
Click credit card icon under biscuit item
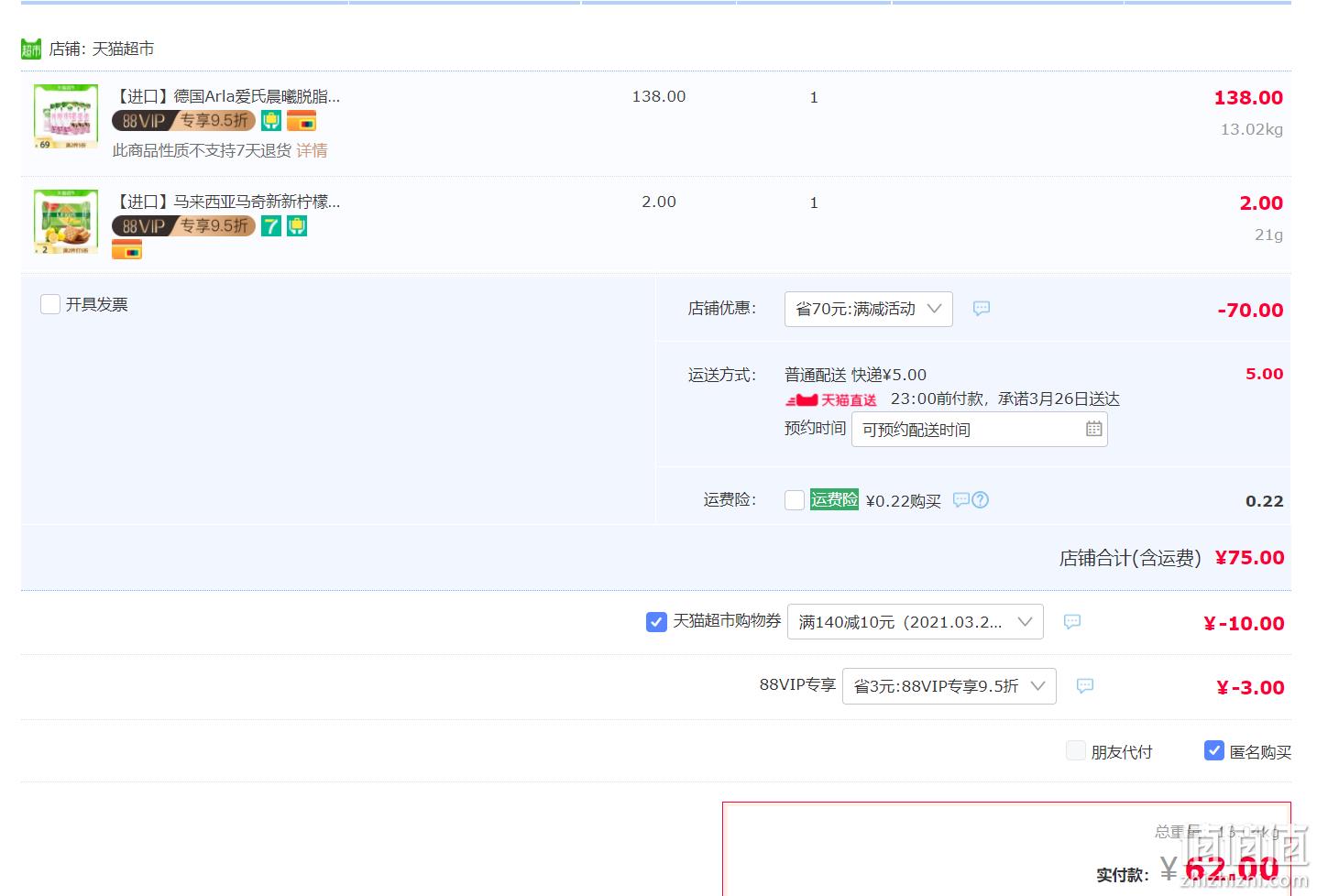pyautogui.click(x=126, y=249)
